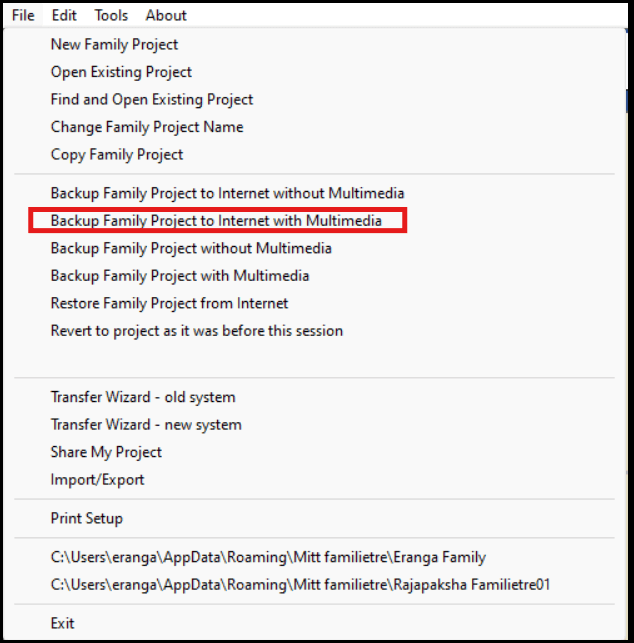Select Change Family Project Name

146,127
